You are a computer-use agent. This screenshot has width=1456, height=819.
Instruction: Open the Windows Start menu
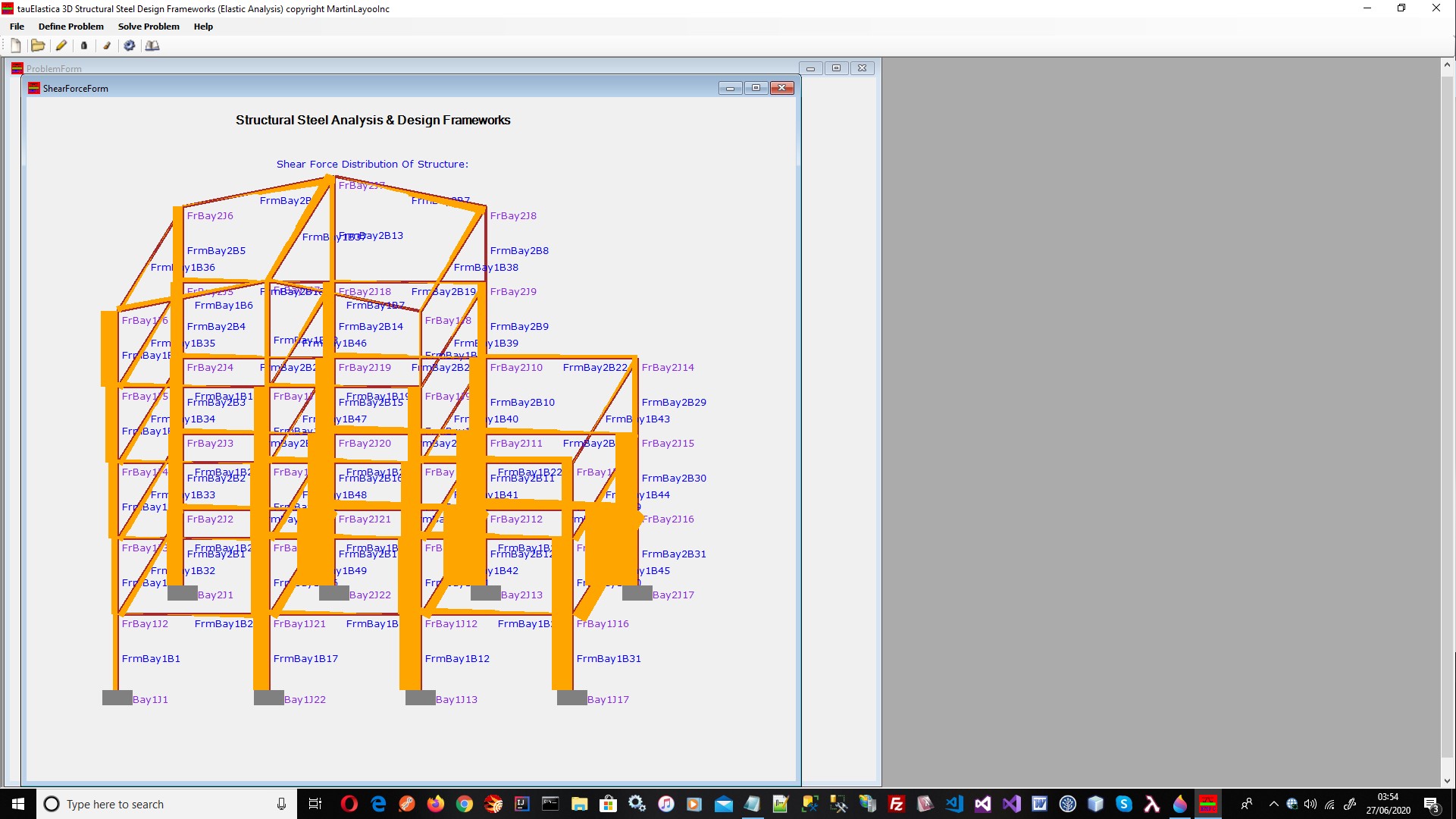[18, 804]
